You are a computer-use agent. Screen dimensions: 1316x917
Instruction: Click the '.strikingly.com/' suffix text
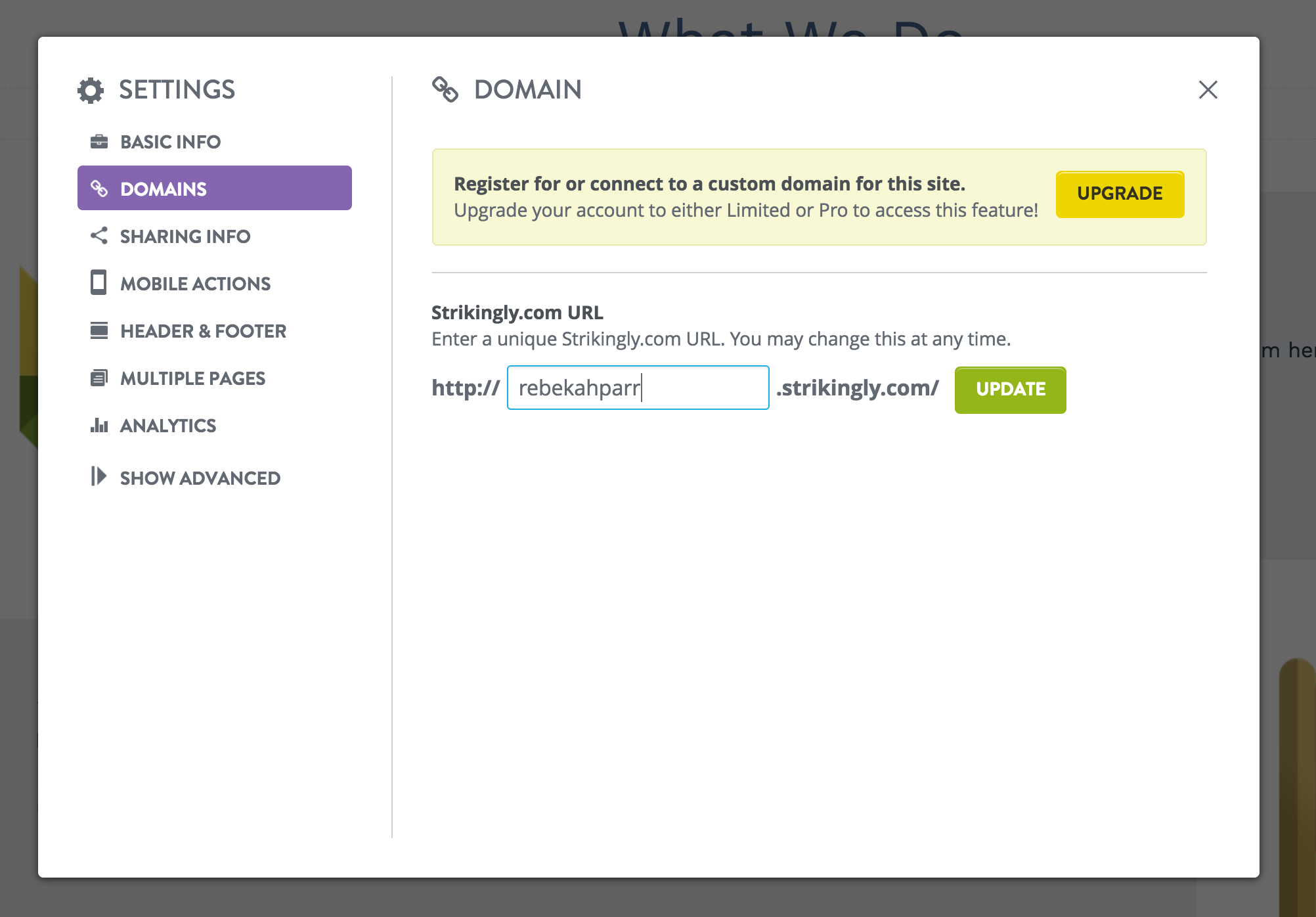[858, 388]
